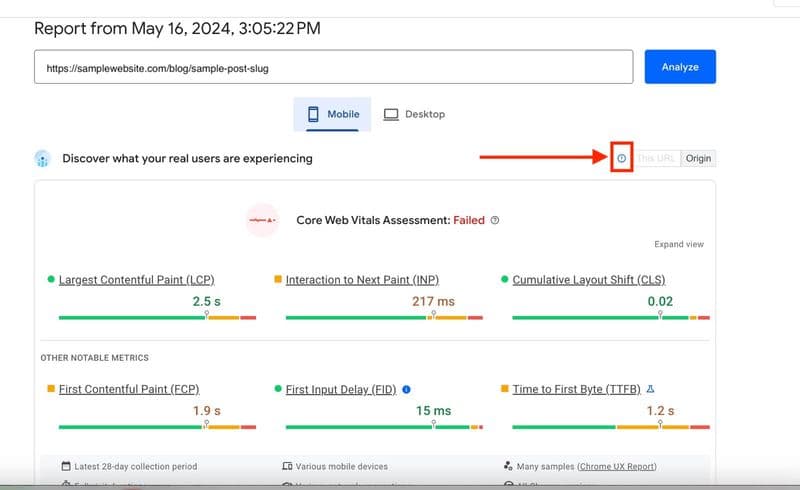Click the Core Web Vitals graph icon

click(263, 220)
